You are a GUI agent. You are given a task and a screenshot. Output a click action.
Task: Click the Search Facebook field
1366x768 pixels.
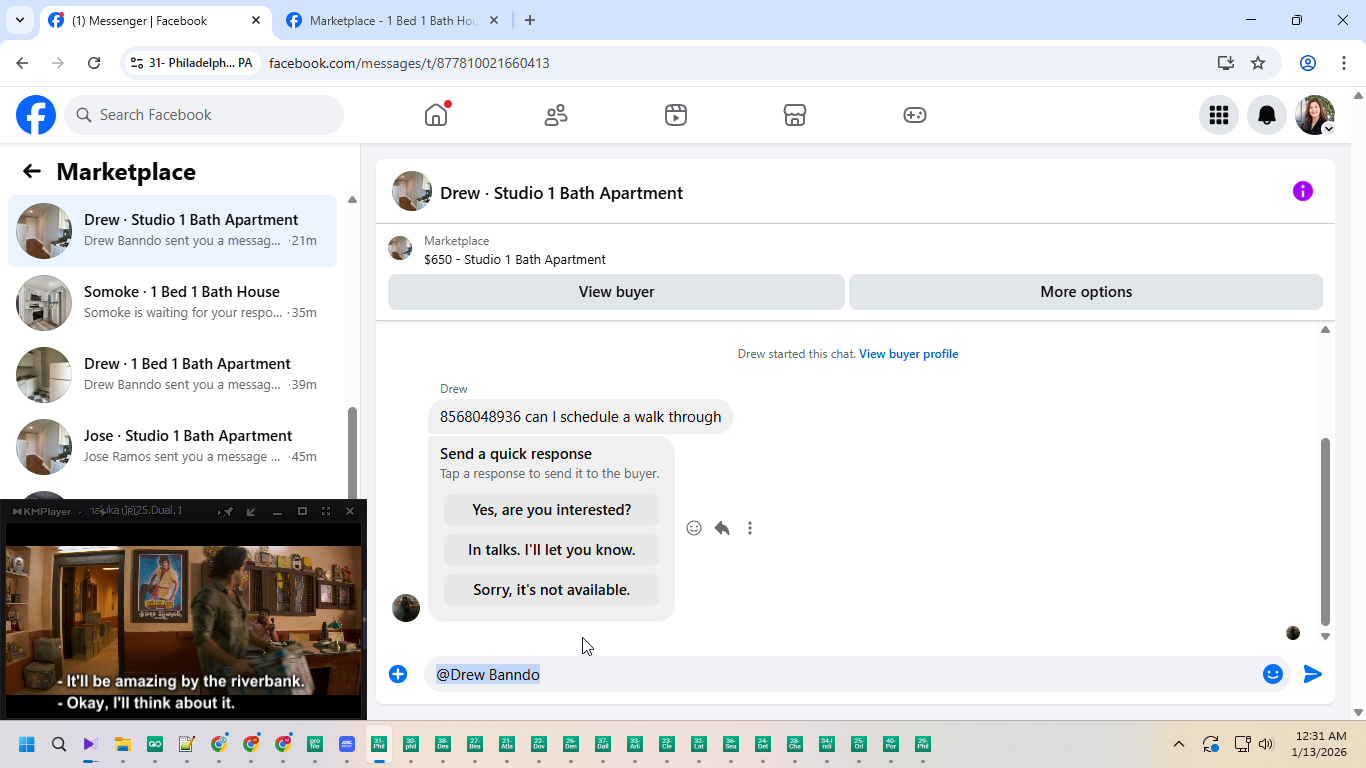pyautogui.click(x=204, y=115)
